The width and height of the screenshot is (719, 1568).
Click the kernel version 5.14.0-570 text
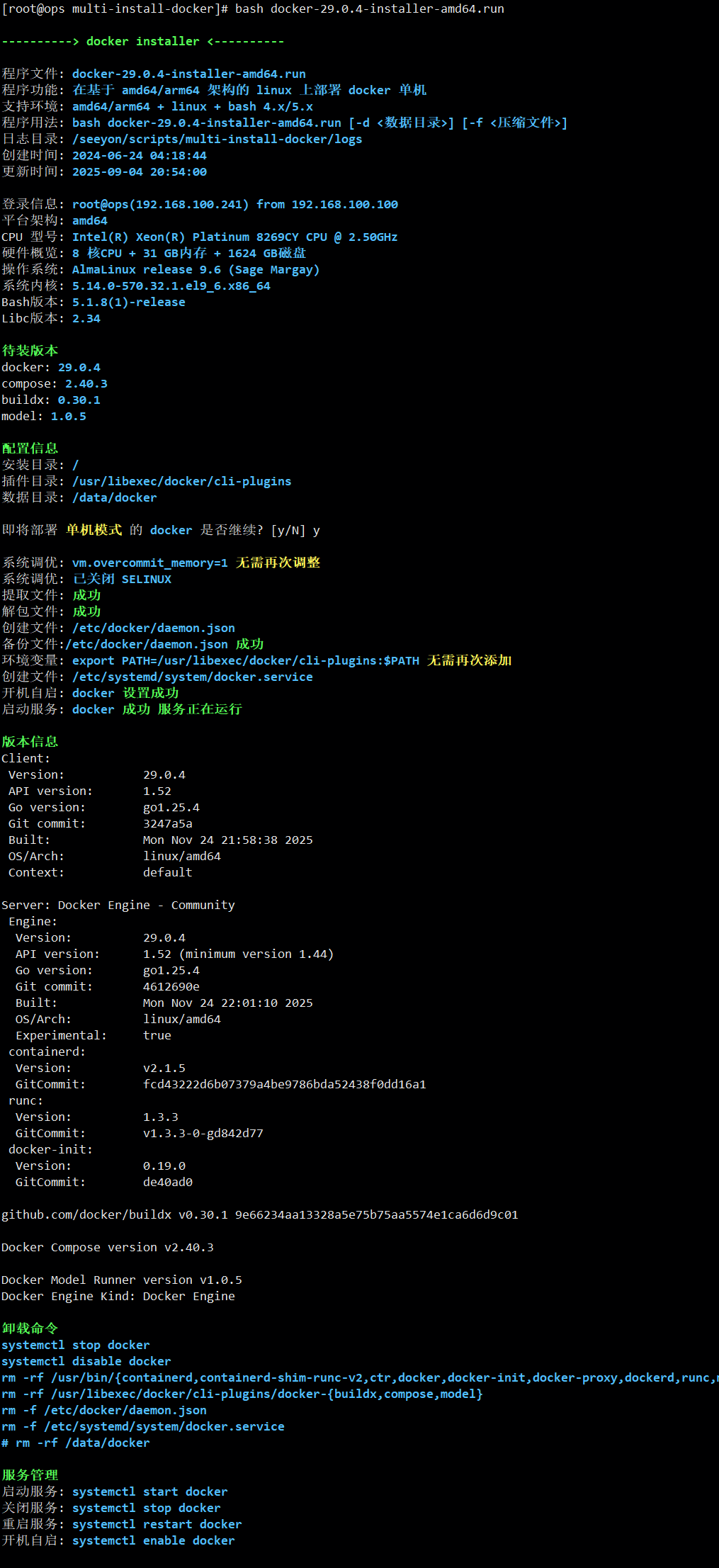click(x=171, y=286)
